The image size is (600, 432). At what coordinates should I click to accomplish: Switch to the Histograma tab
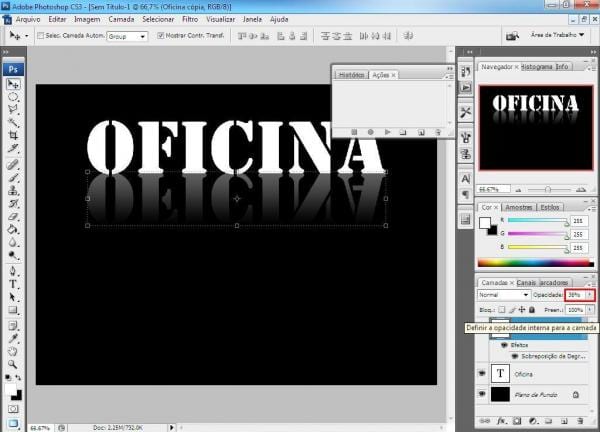click(537, 67)
